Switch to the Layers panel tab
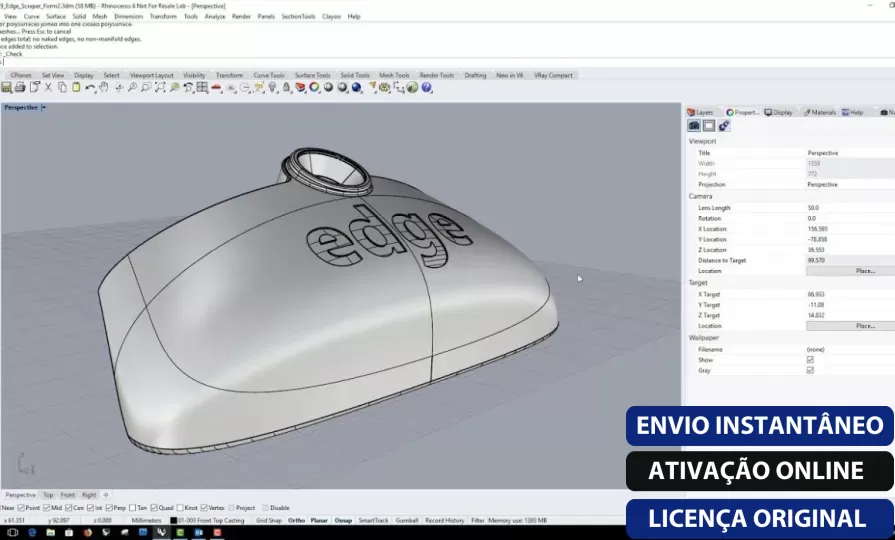 pos(700,112)
